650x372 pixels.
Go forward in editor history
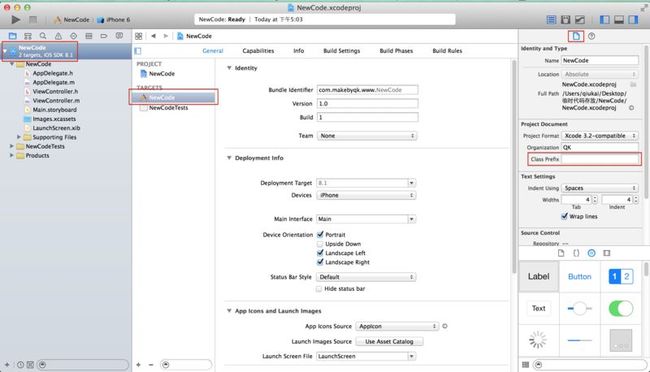coord(165,36)
